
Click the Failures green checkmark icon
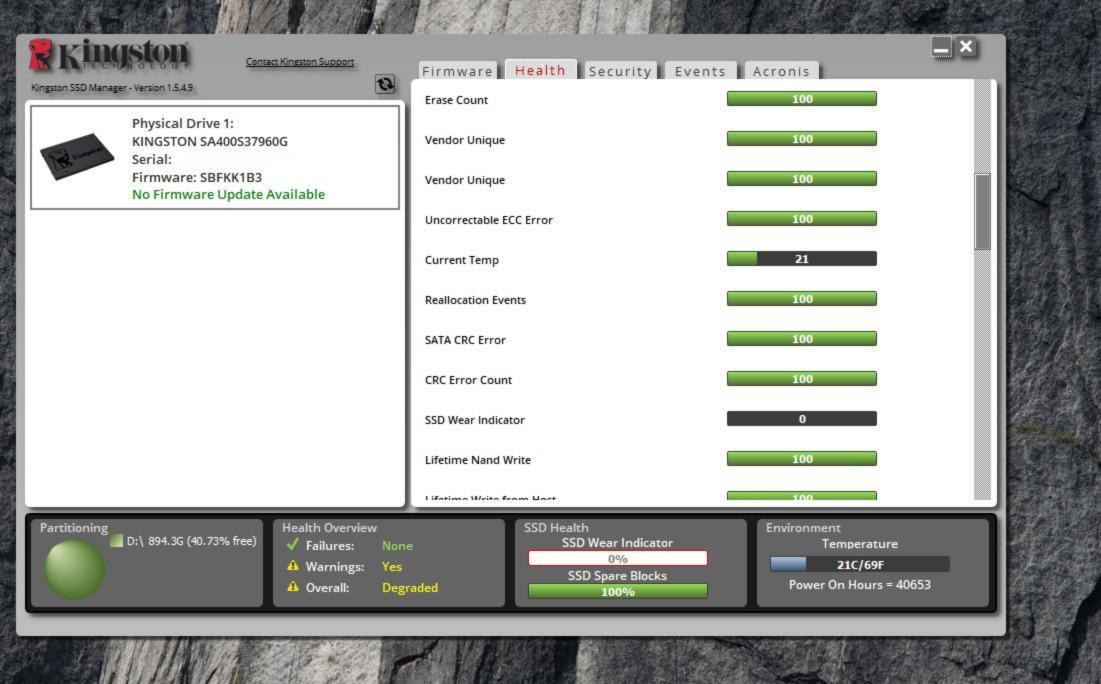point(293,544)
